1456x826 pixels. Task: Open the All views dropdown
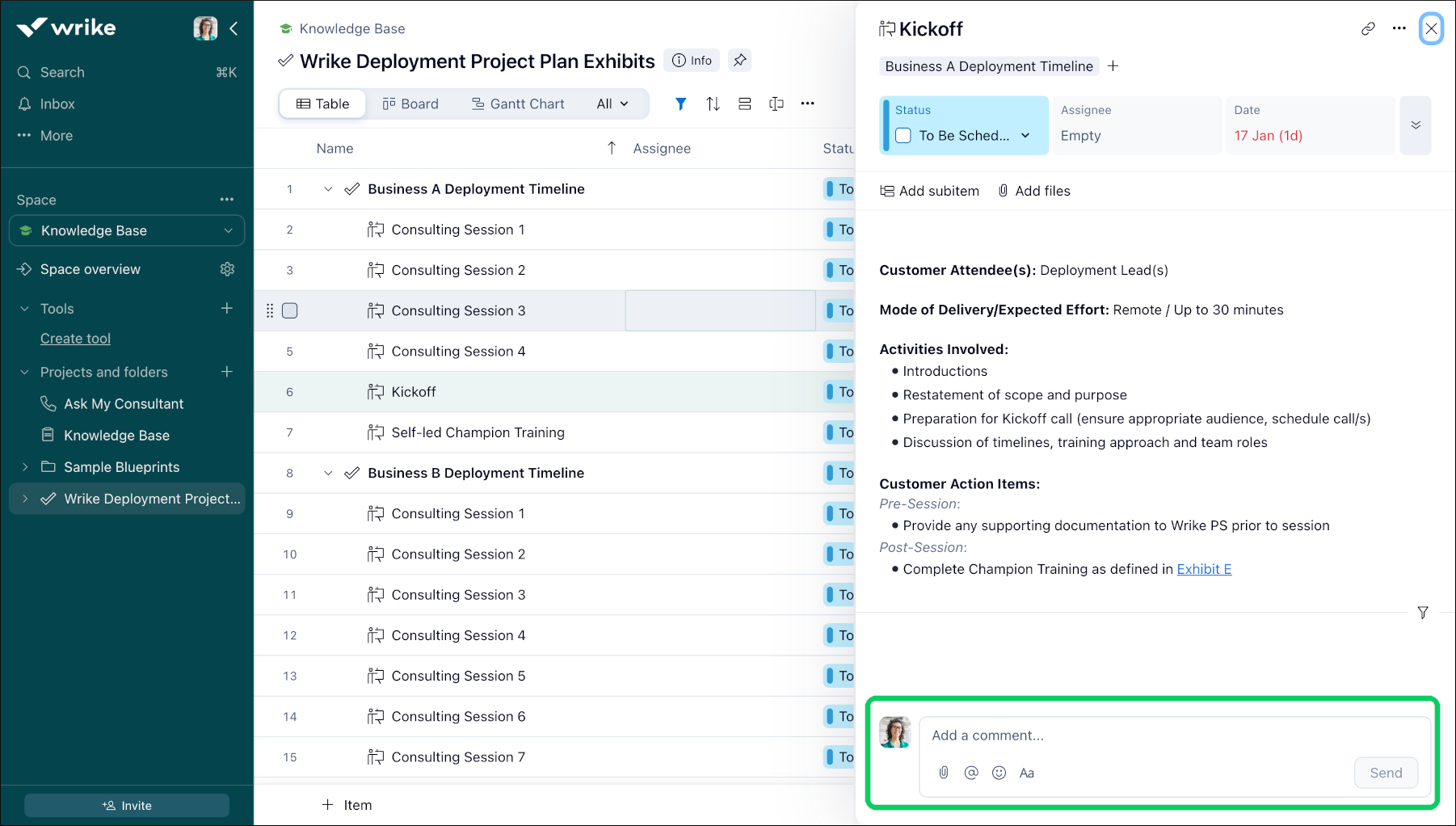(x=612, y=103)
